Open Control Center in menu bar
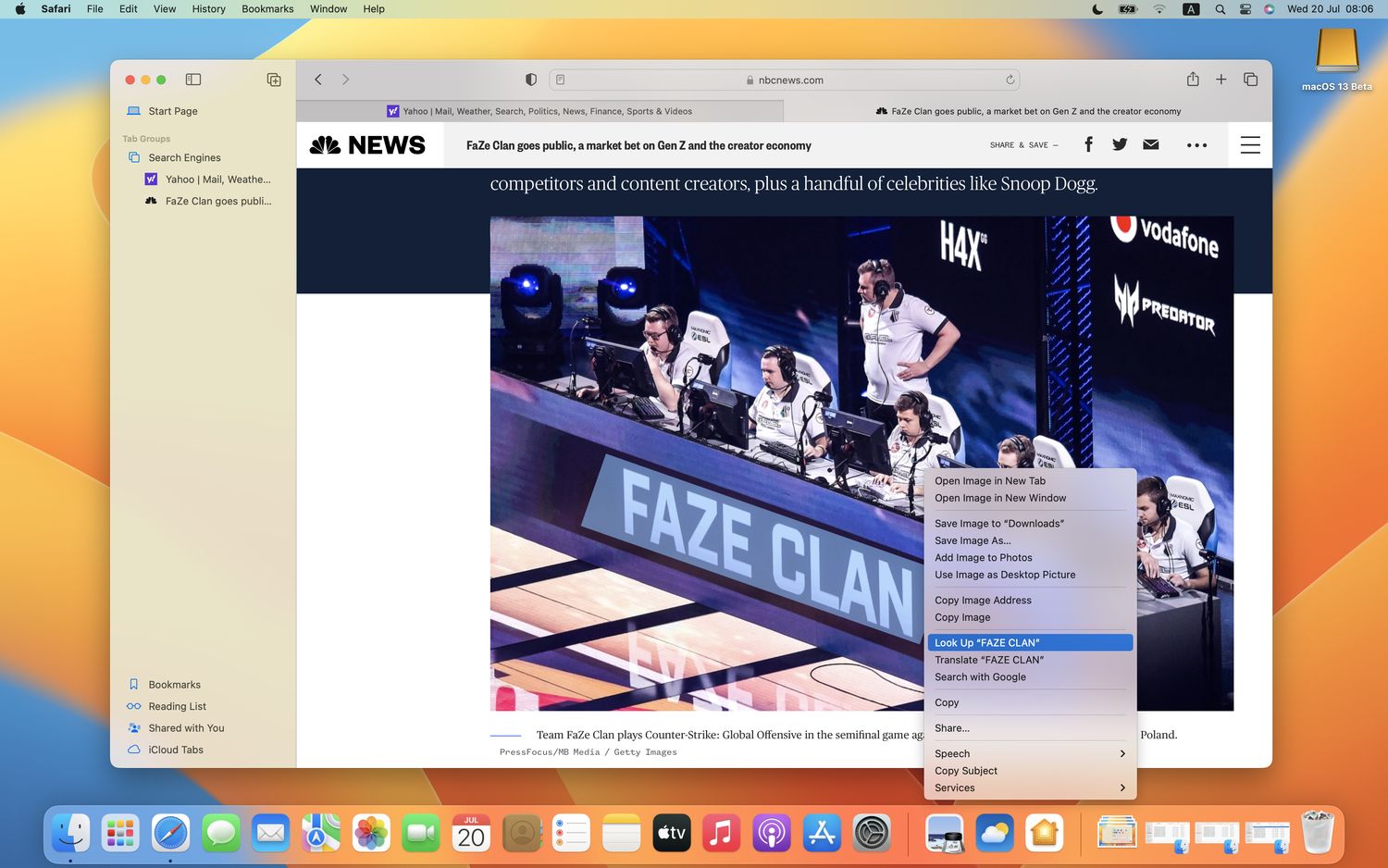Viewport: 1388px width, 868px height. [1245, 9]
